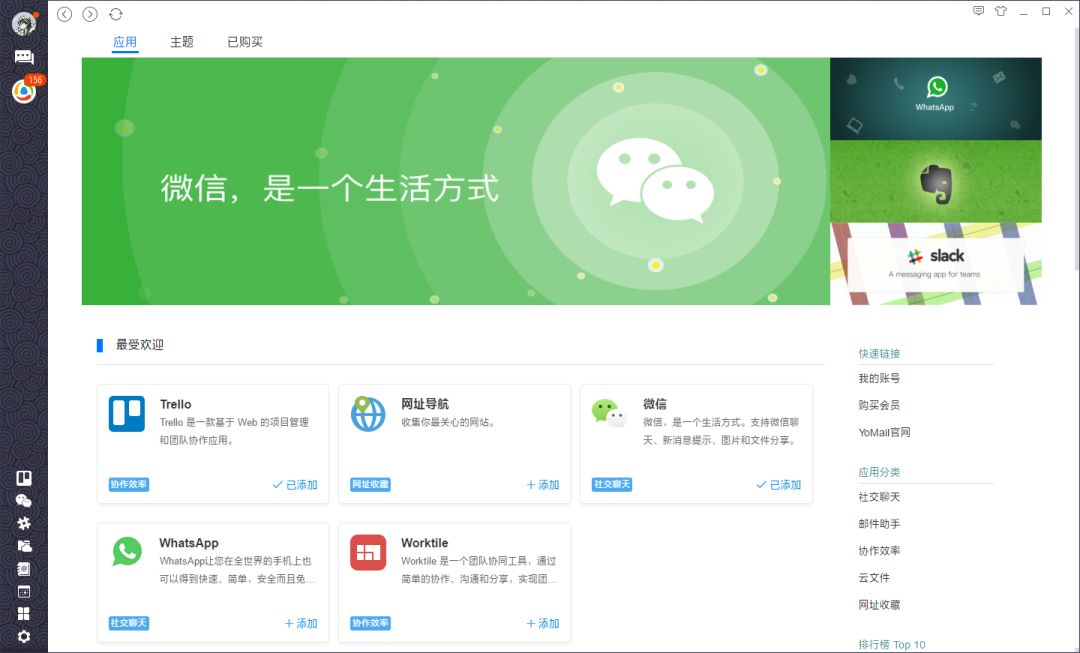Select 云文件 category
Viewport: 1080px width, 653px height.
(x=874, y=577)
